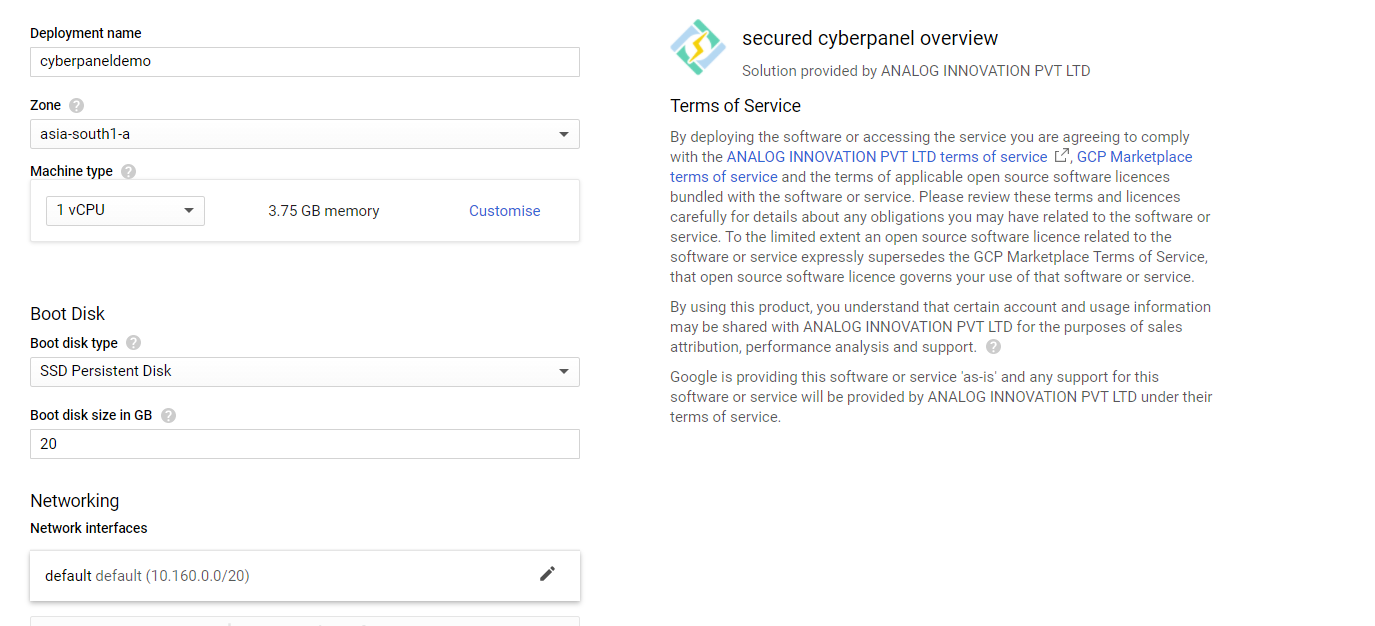Open the SSD Persistent Disk type dropdown
Viewport: 1375px width, 626px height.
point(305,372)
